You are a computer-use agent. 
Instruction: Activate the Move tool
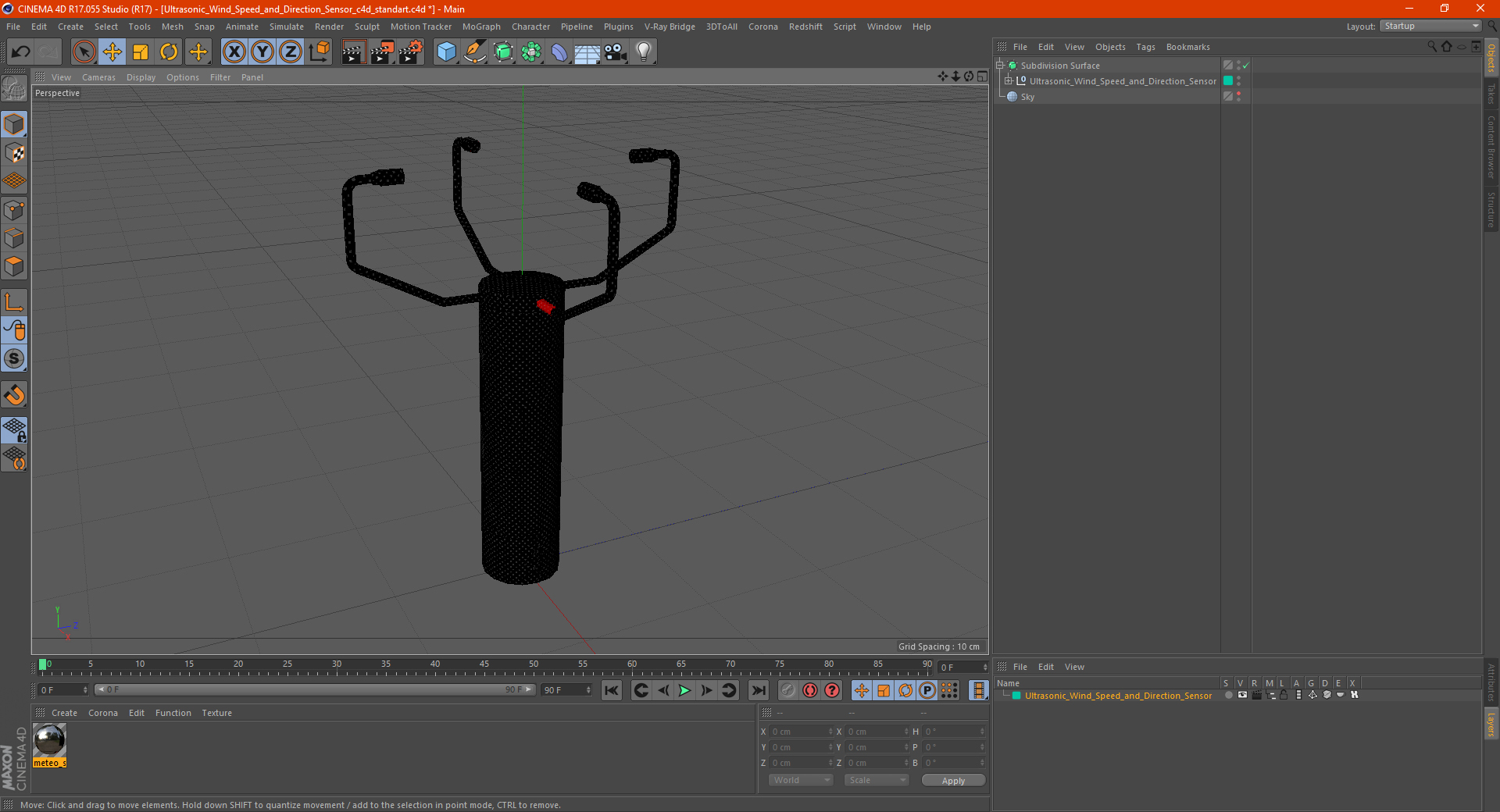tap(112, 52)
